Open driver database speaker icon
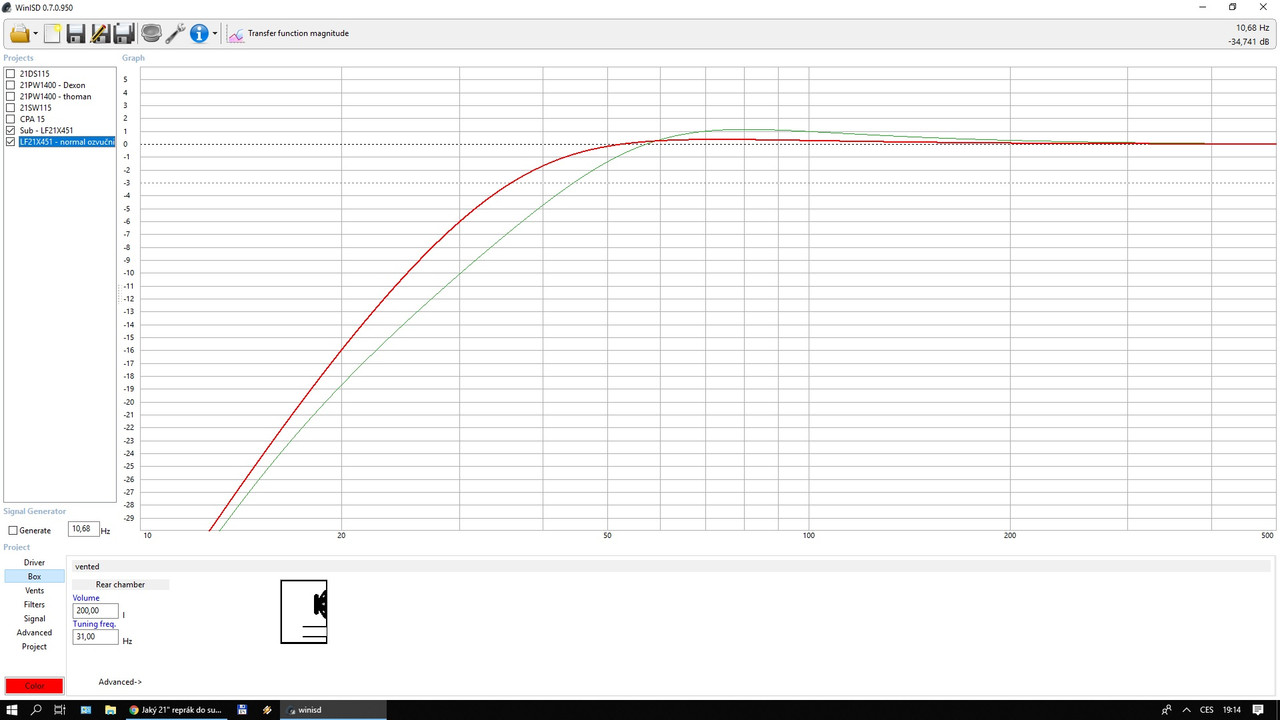The height and width of the screenshot is (720, 1280). (x=151, y=34)
